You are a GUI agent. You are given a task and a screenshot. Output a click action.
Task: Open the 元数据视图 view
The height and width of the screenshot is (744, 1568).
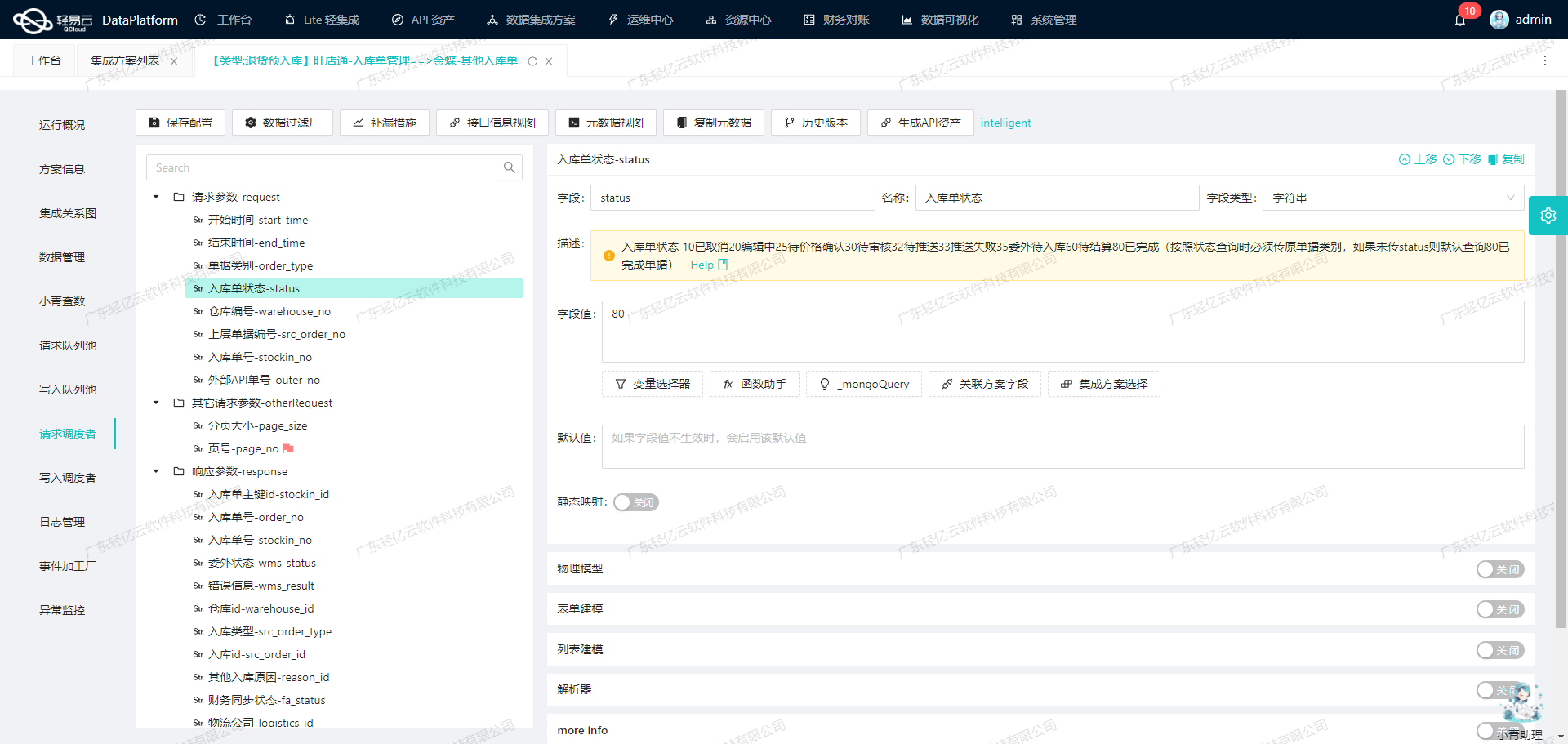[605, 123]
